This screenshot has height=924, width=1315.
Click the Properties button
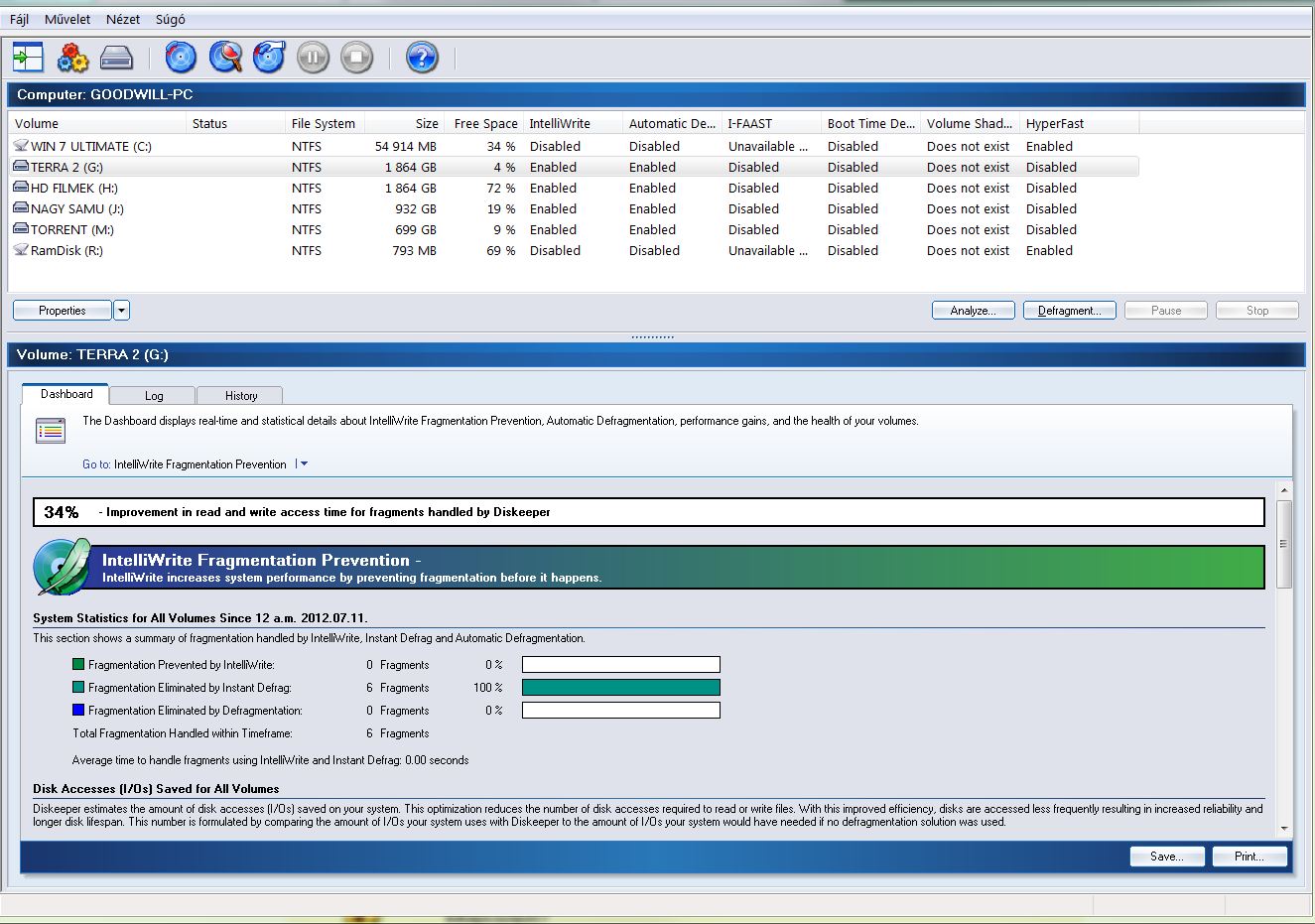(62, 311)
